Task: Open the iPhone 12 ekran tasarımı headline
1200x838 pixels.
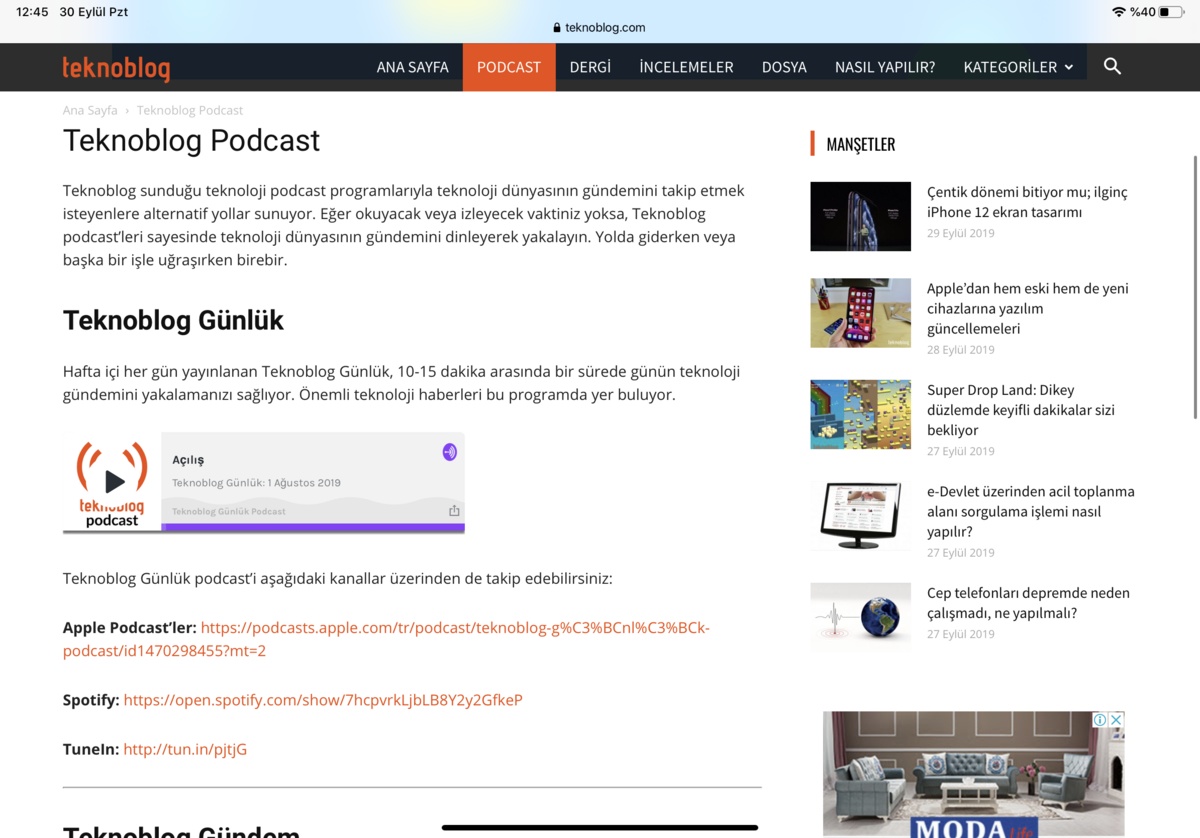Action: pos(1027,202)
